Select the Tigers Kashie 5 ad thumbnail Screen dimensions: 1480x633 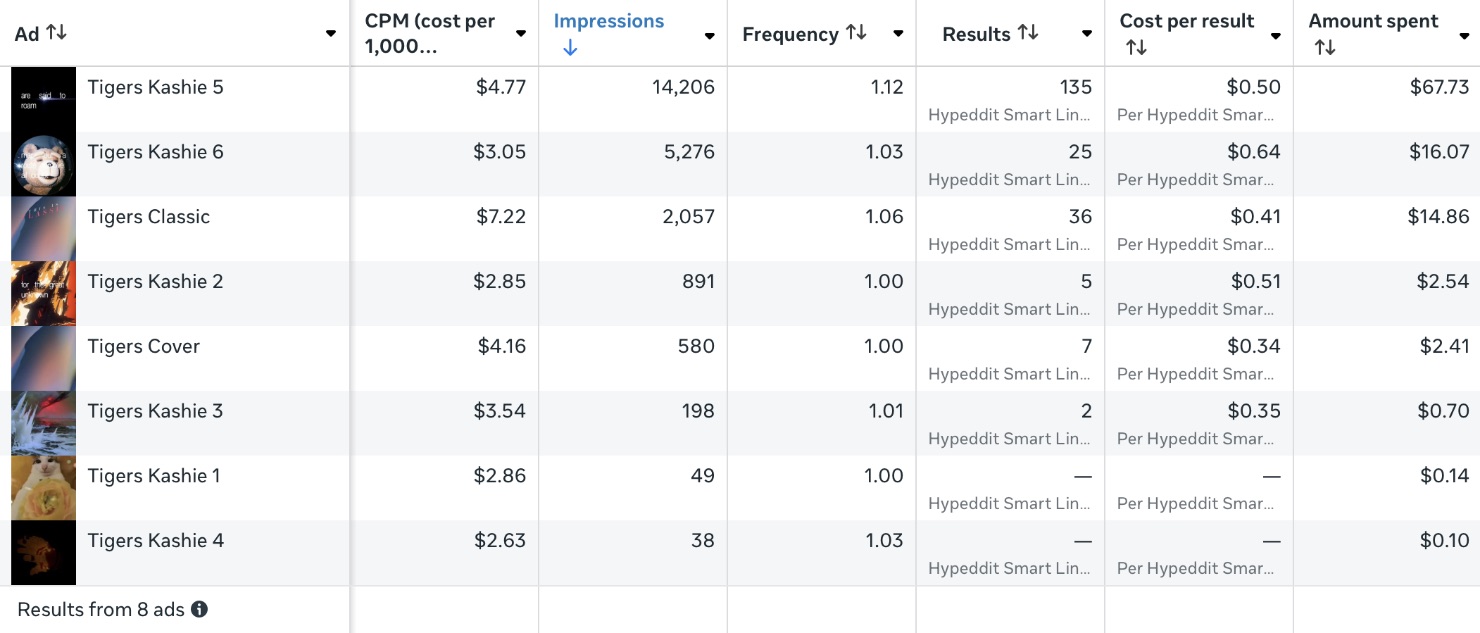44,99
